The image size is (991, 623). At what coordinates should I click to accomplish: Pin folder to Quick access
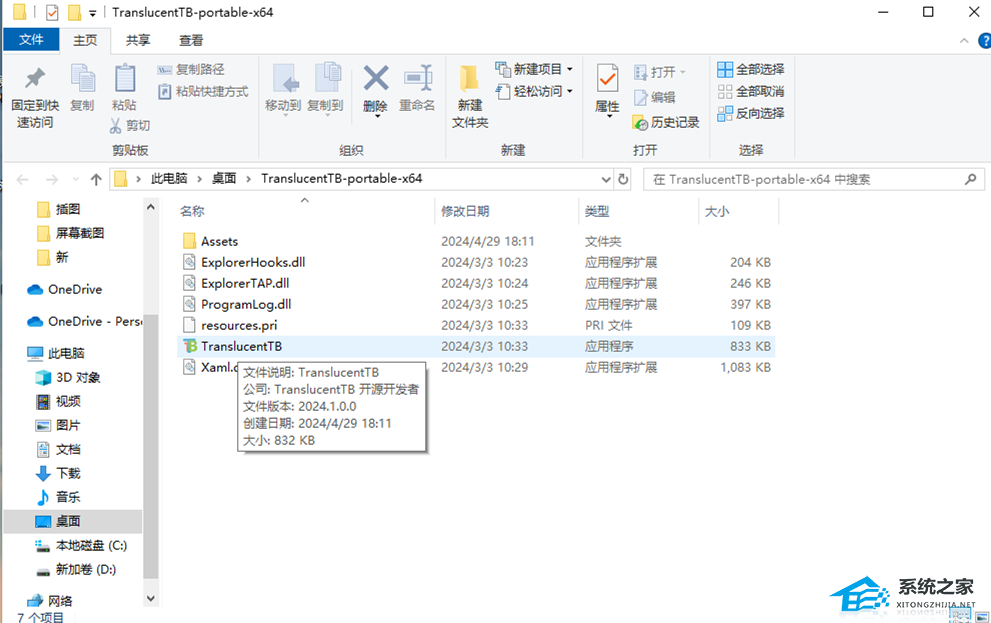click(x=35, y=97)
